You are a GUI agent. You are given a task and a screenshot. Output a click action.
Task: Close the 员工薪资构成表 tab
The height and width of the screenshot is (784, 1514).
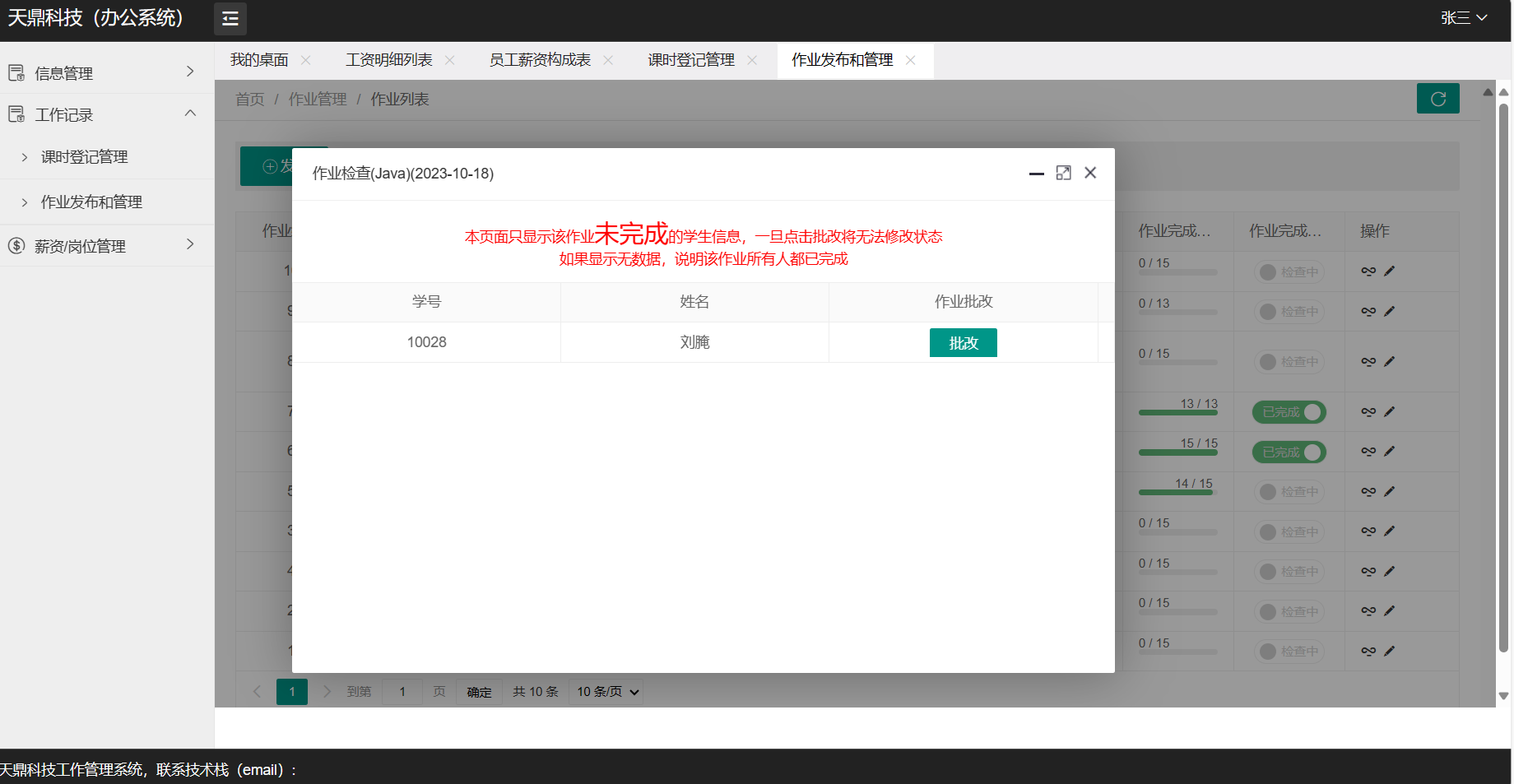pyautogui.click(x=608, y=60)
